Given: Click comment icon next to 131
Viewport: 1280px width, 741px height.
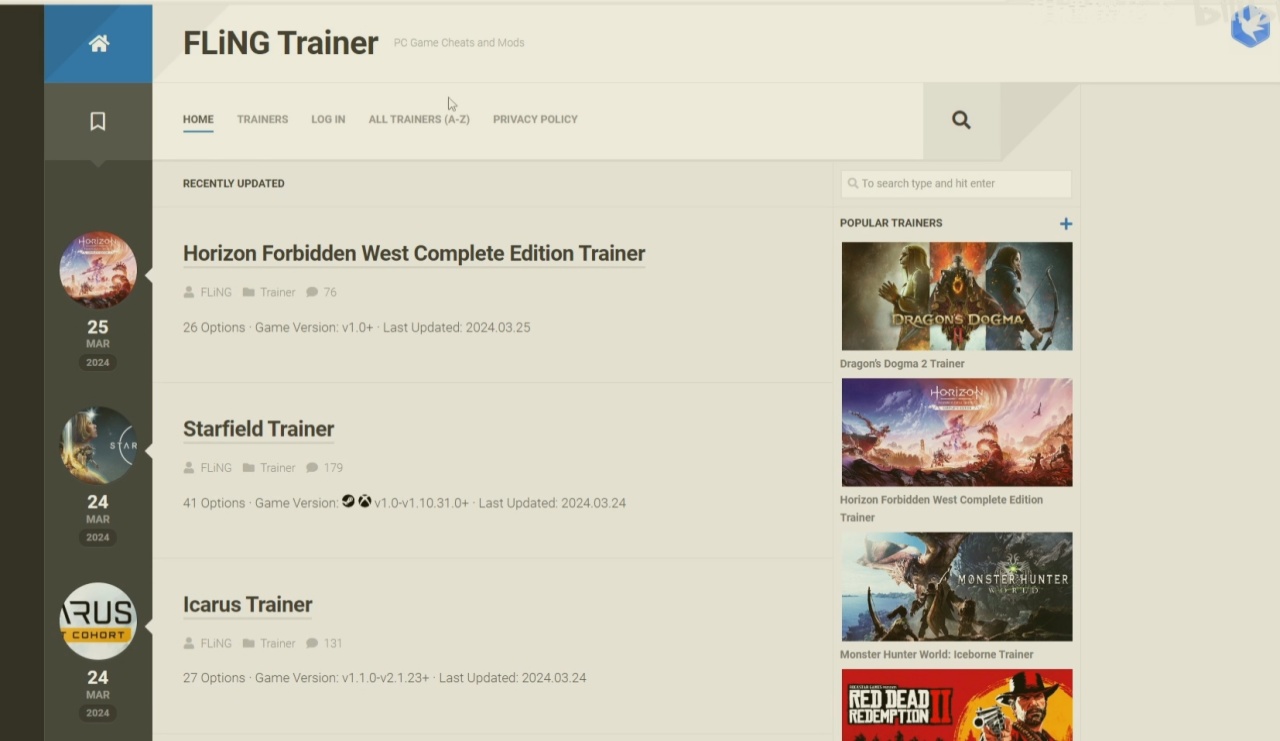Looking at the screenshot, I should (312, 643).
